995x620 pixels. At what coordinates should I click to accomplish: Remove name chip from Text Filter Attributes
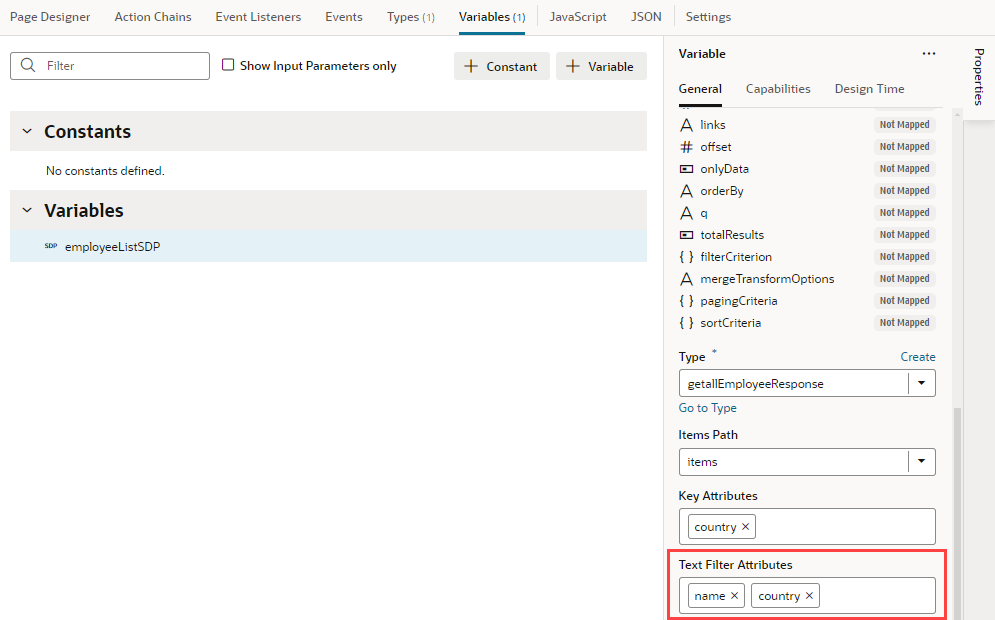coord(734,595)
